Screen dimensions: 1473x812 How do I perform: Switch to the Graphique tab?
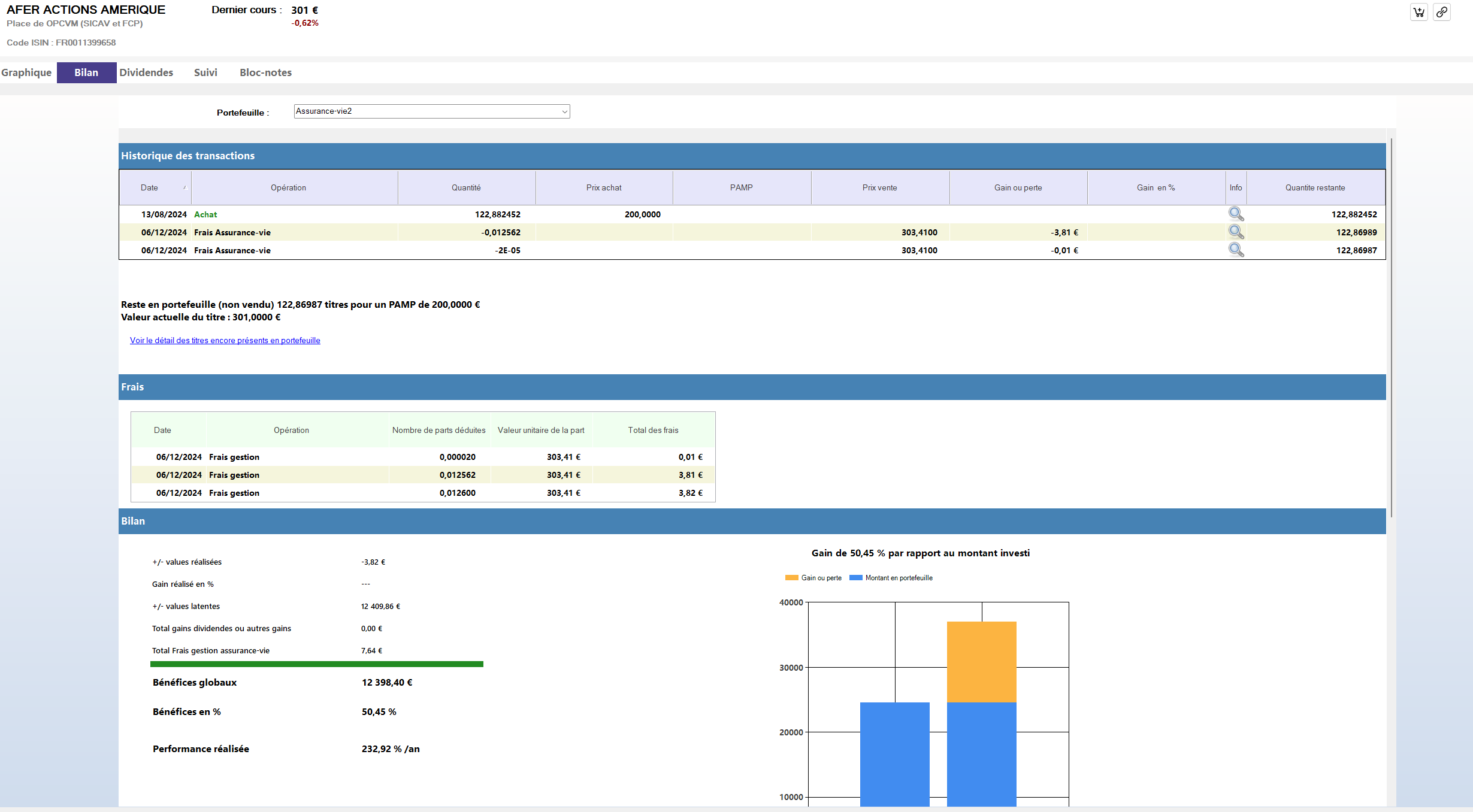click(x=26, y=72)
